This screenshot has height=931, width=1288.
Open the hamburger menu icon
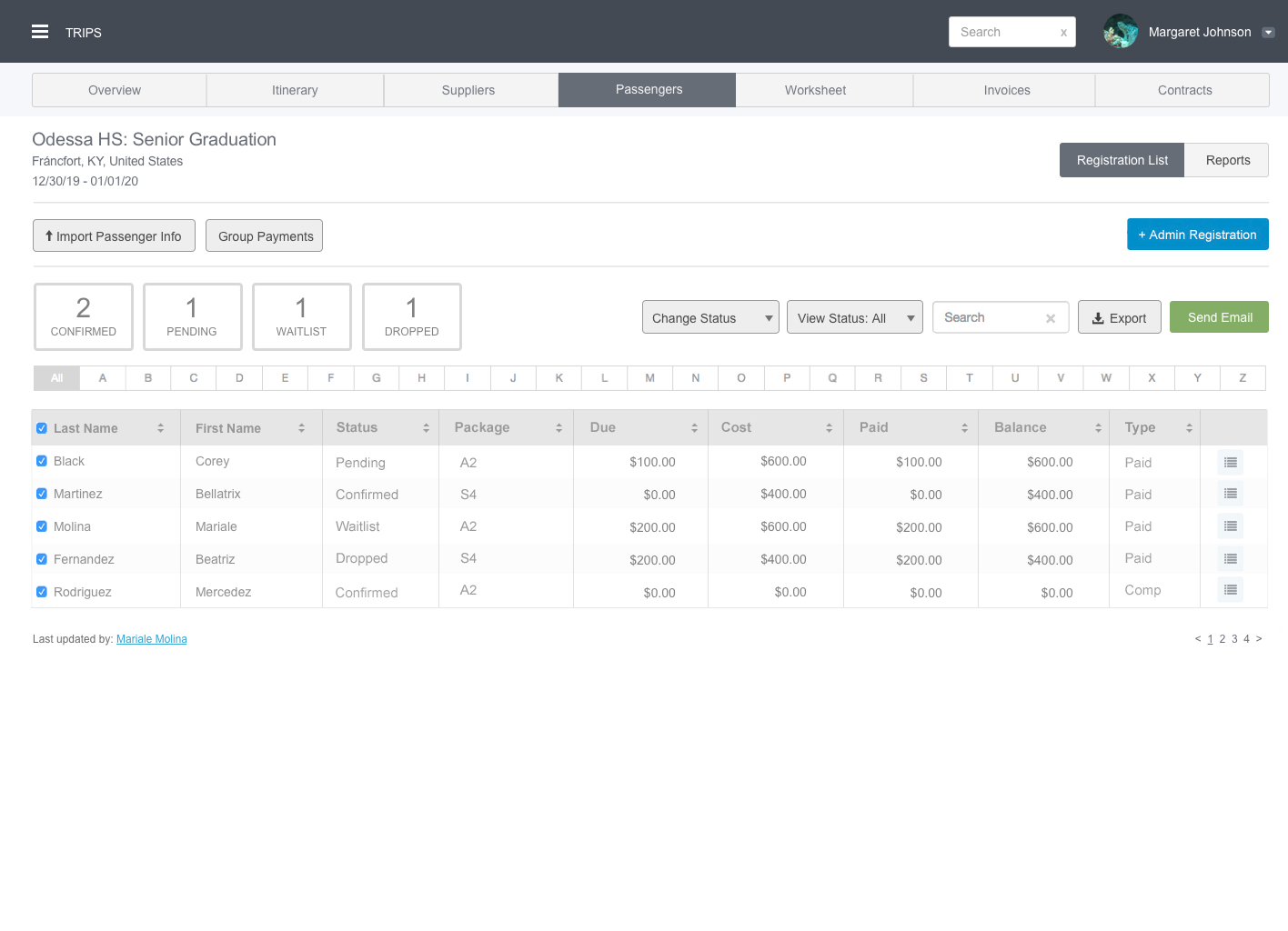coord(40,32)
